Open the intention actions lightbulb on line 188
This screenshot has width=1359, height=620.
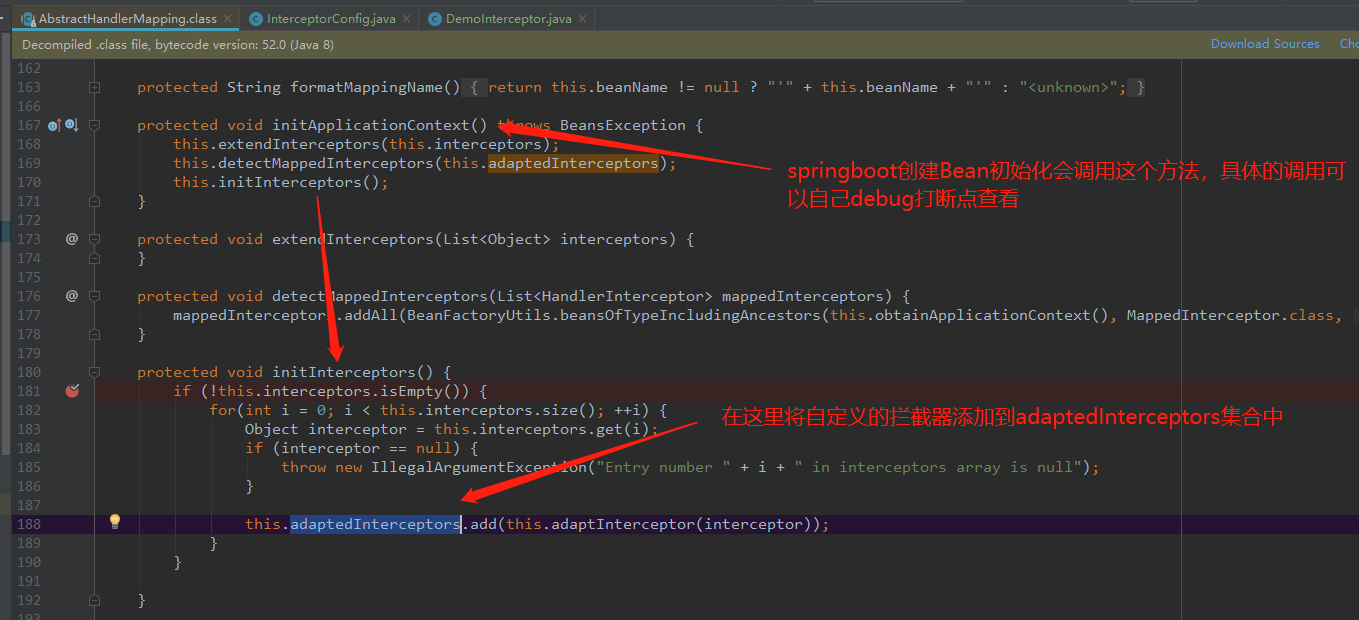114,521
